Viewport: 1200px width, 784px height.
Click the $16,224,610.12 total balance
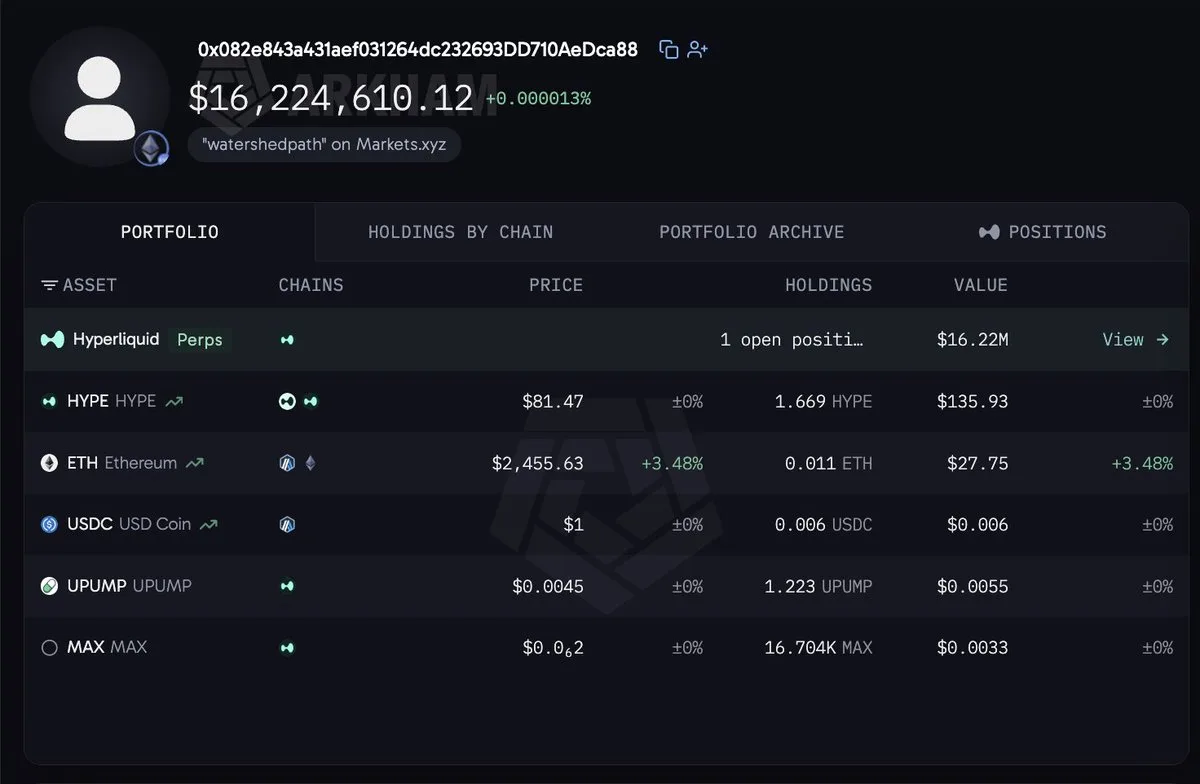(x=331, y=98)
